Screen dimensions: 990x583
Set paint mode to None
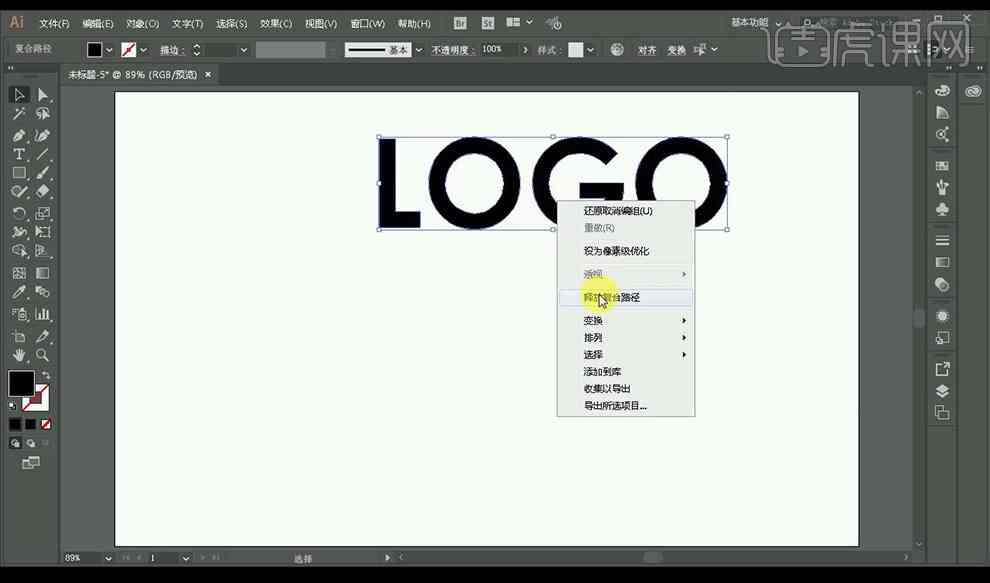point(45,424)
